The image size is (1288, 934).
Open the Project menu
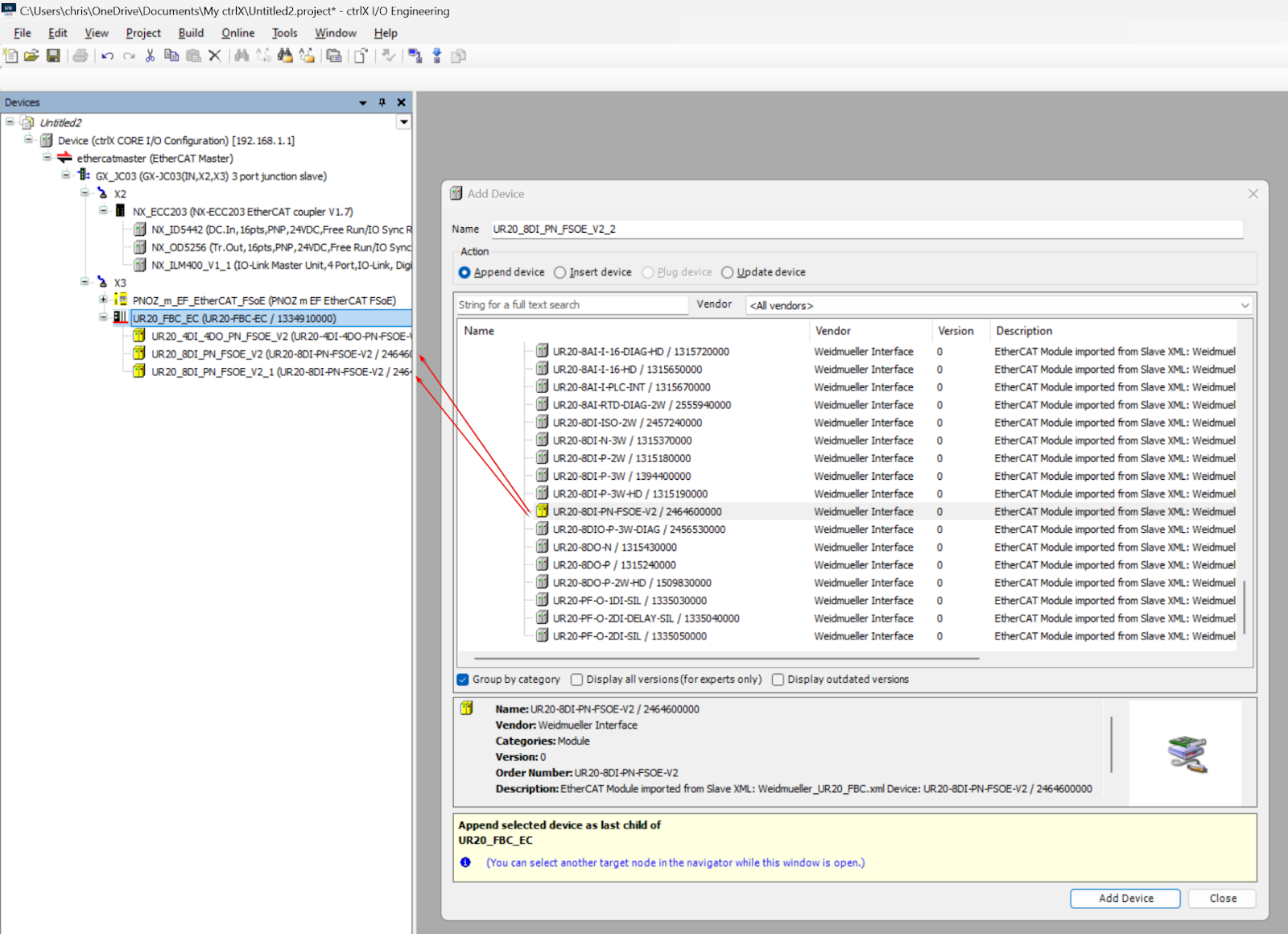click(143, 33)
